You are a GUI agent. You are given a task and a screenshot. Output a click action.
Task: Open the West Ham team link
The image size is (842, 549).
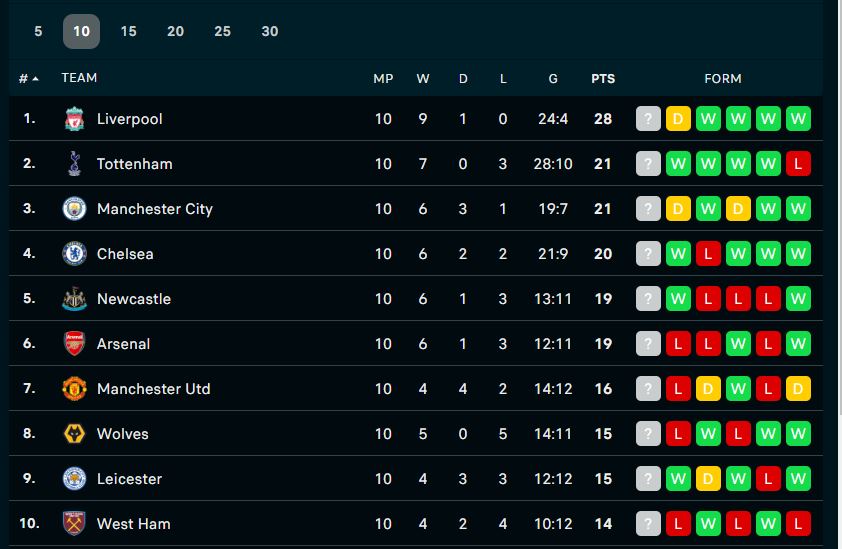pos(134,524)
